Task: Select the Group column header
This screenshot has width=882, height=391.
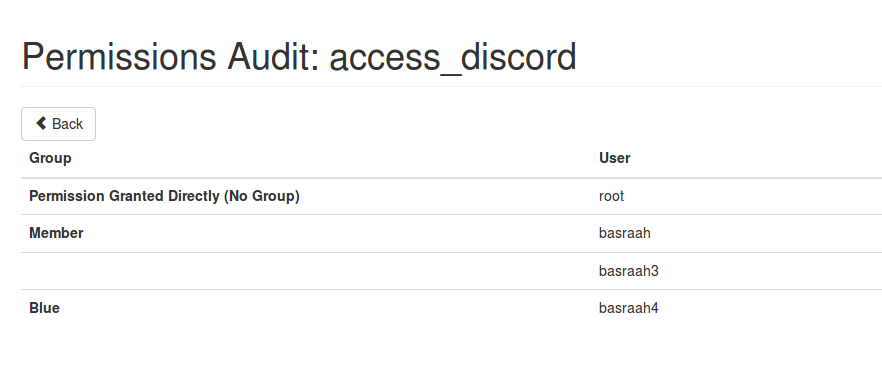Action: [50, 158]
